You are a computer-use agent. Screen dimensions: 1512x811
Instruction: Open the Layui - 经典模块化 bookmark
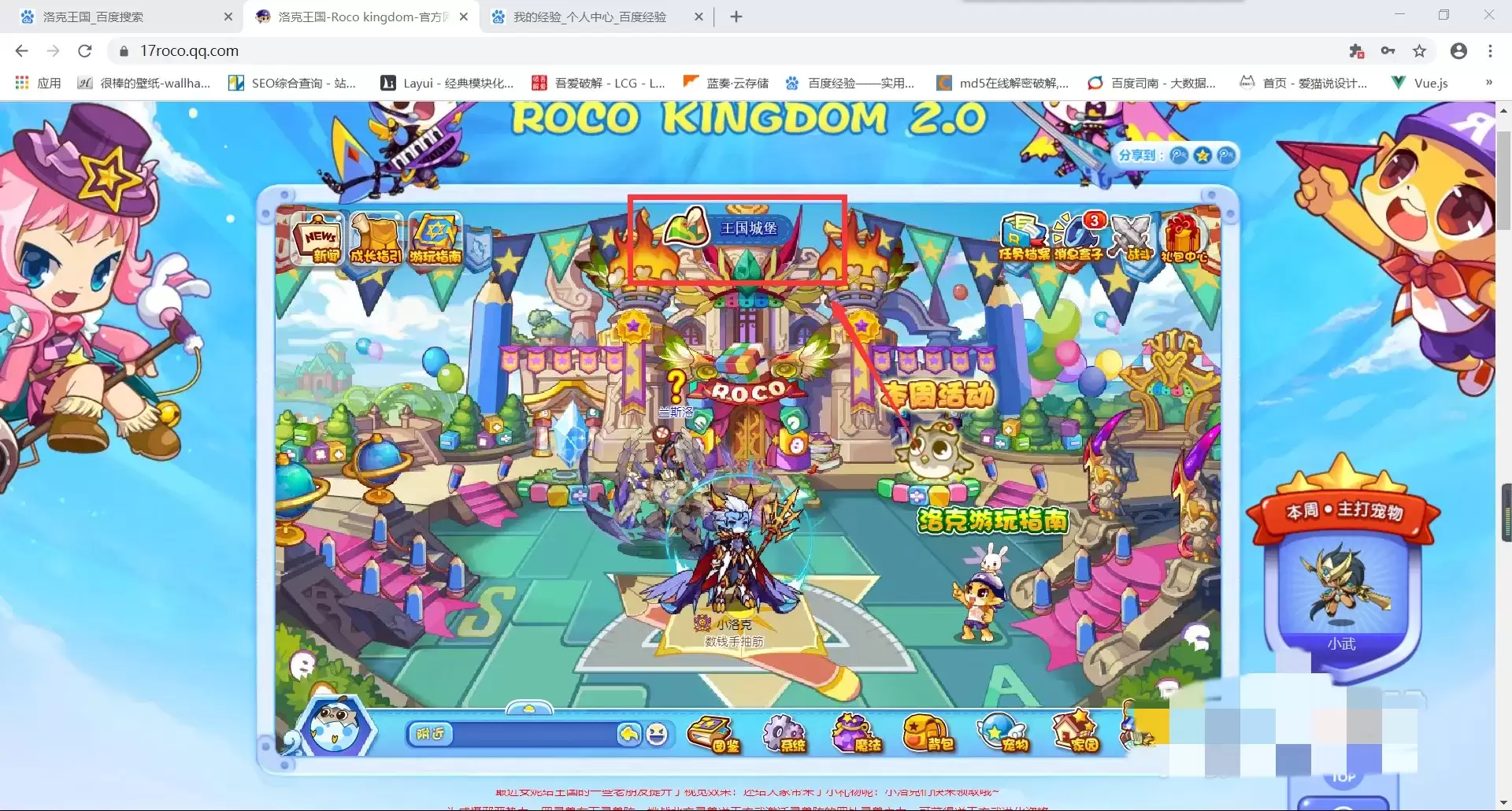coord(447,83)
